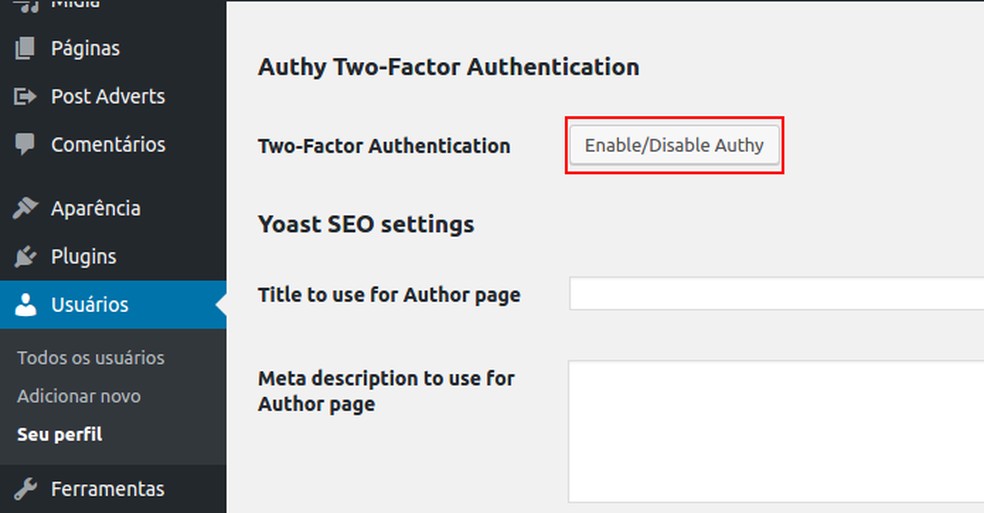Open the Páginas menu label
This screenshot has width=984, height=513.
tap(85, 48)
